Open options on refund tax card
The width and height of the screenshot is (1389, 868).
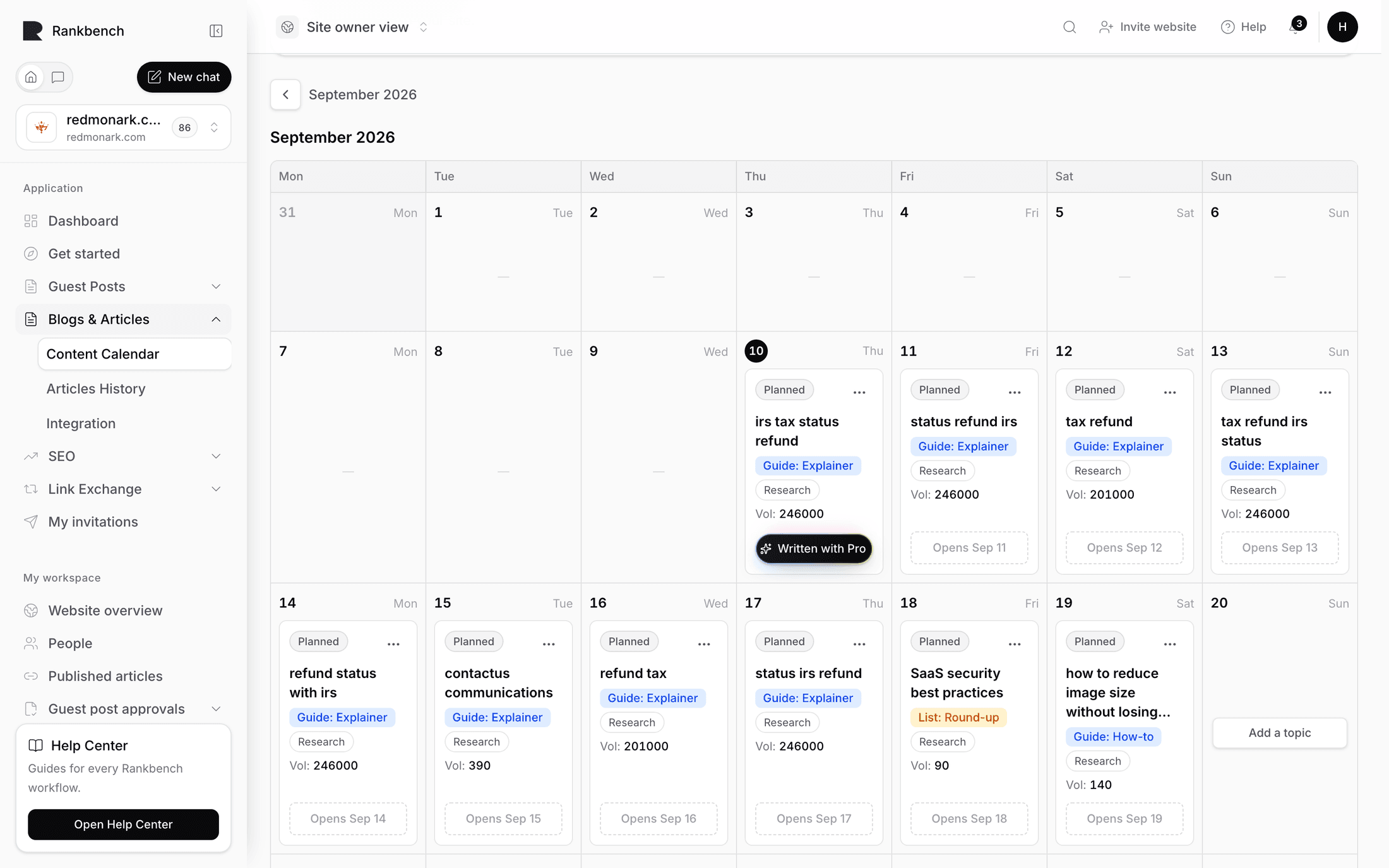pyautogui.click(x=704, y=644)
